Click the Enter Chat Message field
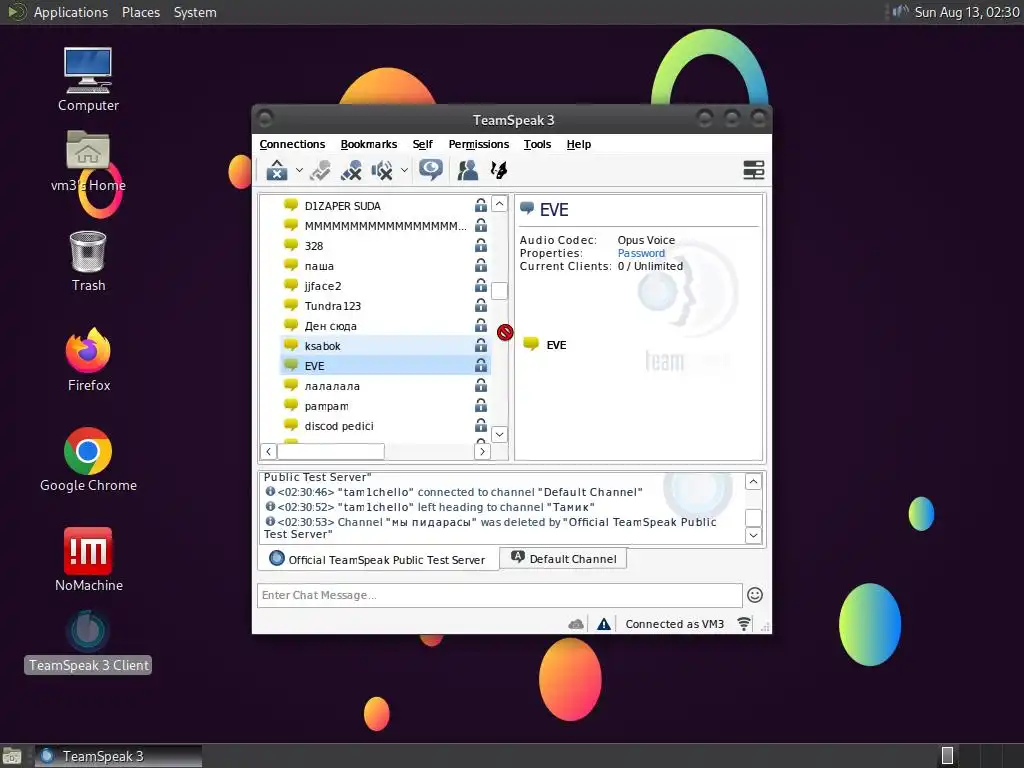 click(x=500, y=595)
